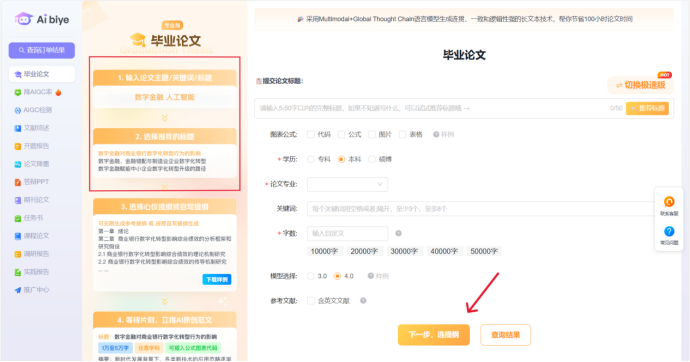
Task: Choose the 40000字 preset
Action: click(x=444, y=251)
